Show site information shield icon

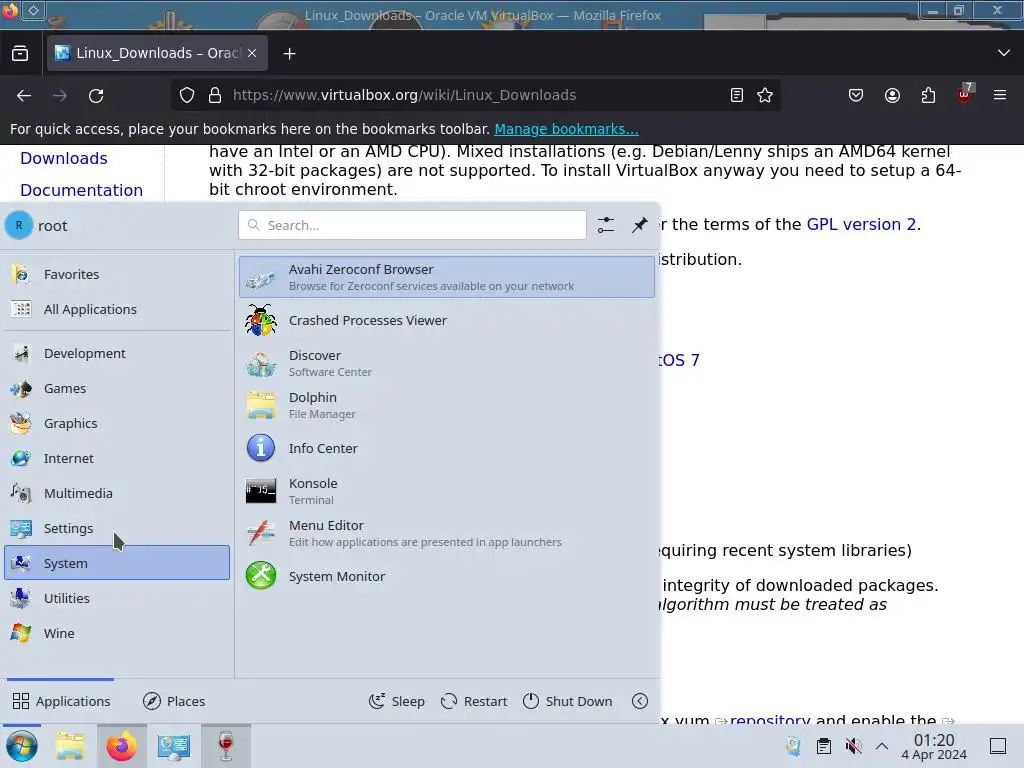pyautogui.click(x=187, y=95)
